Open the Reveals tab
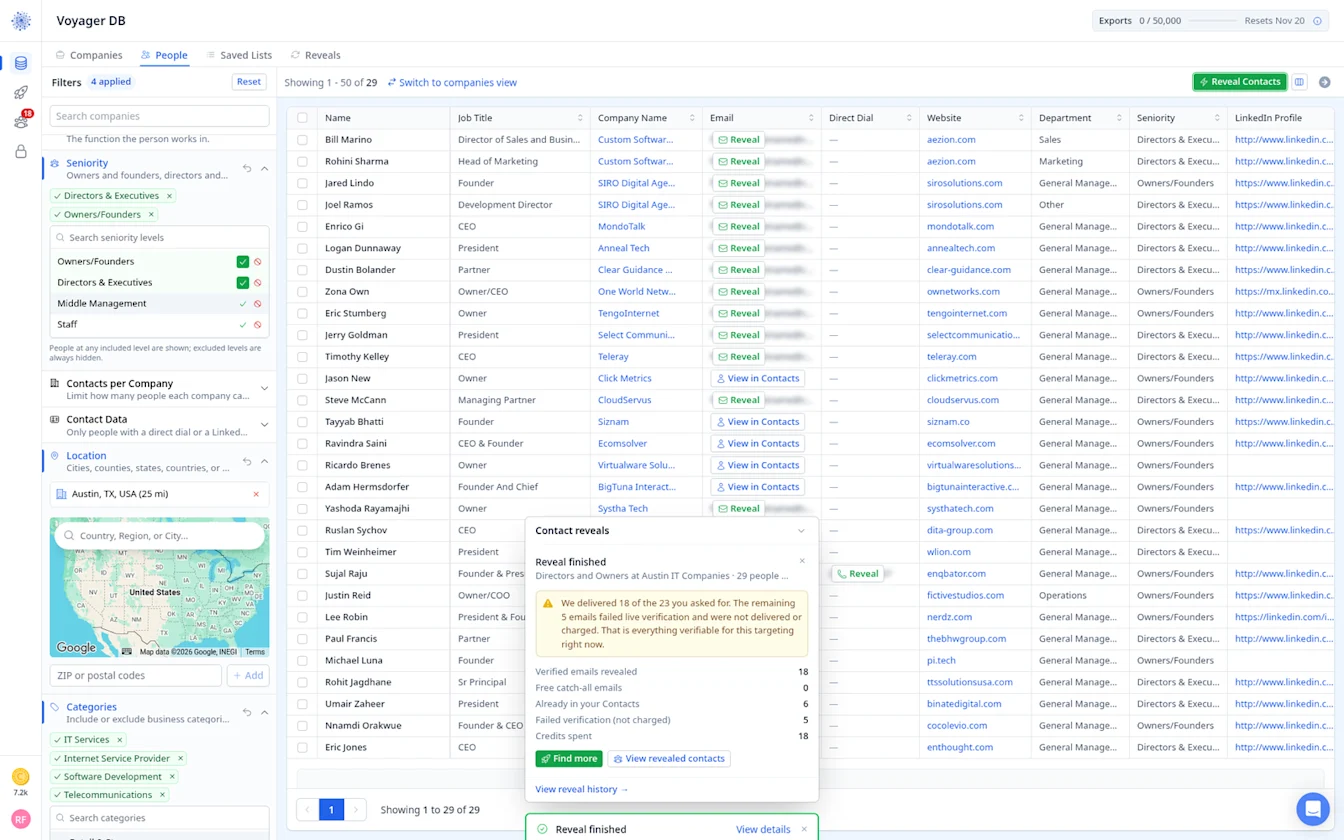The width and height of the screenshot is (1344, 840). [x=315, y=55]
